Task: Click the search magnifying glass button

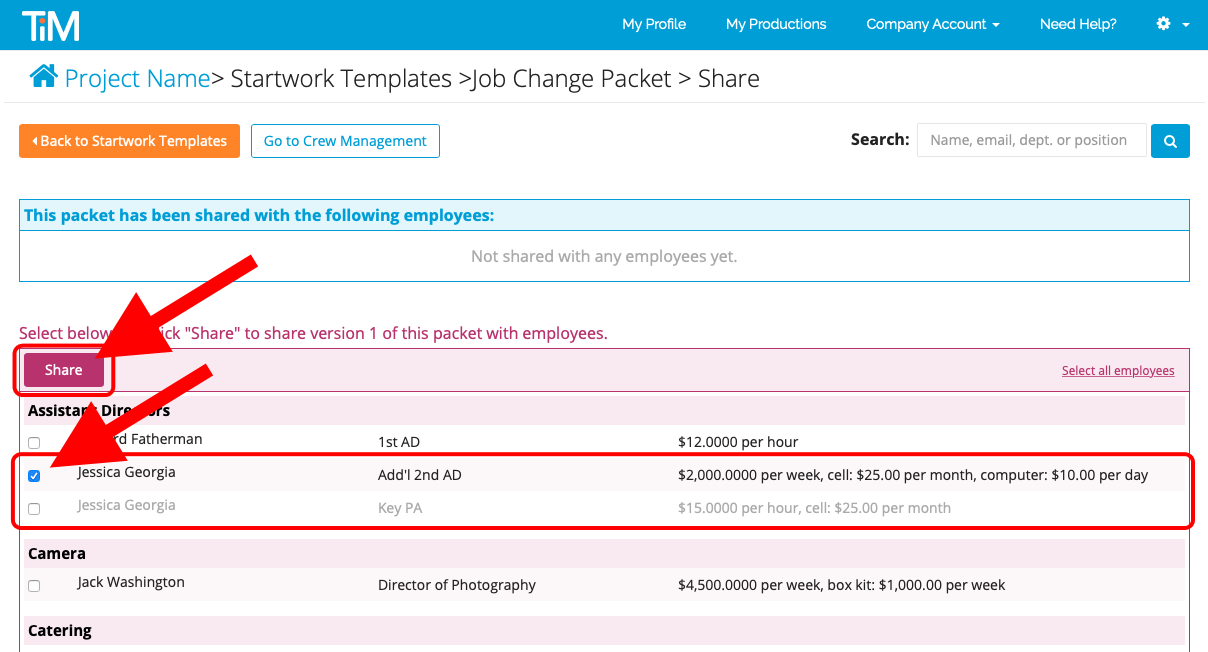Action: tap(1169, 140)
